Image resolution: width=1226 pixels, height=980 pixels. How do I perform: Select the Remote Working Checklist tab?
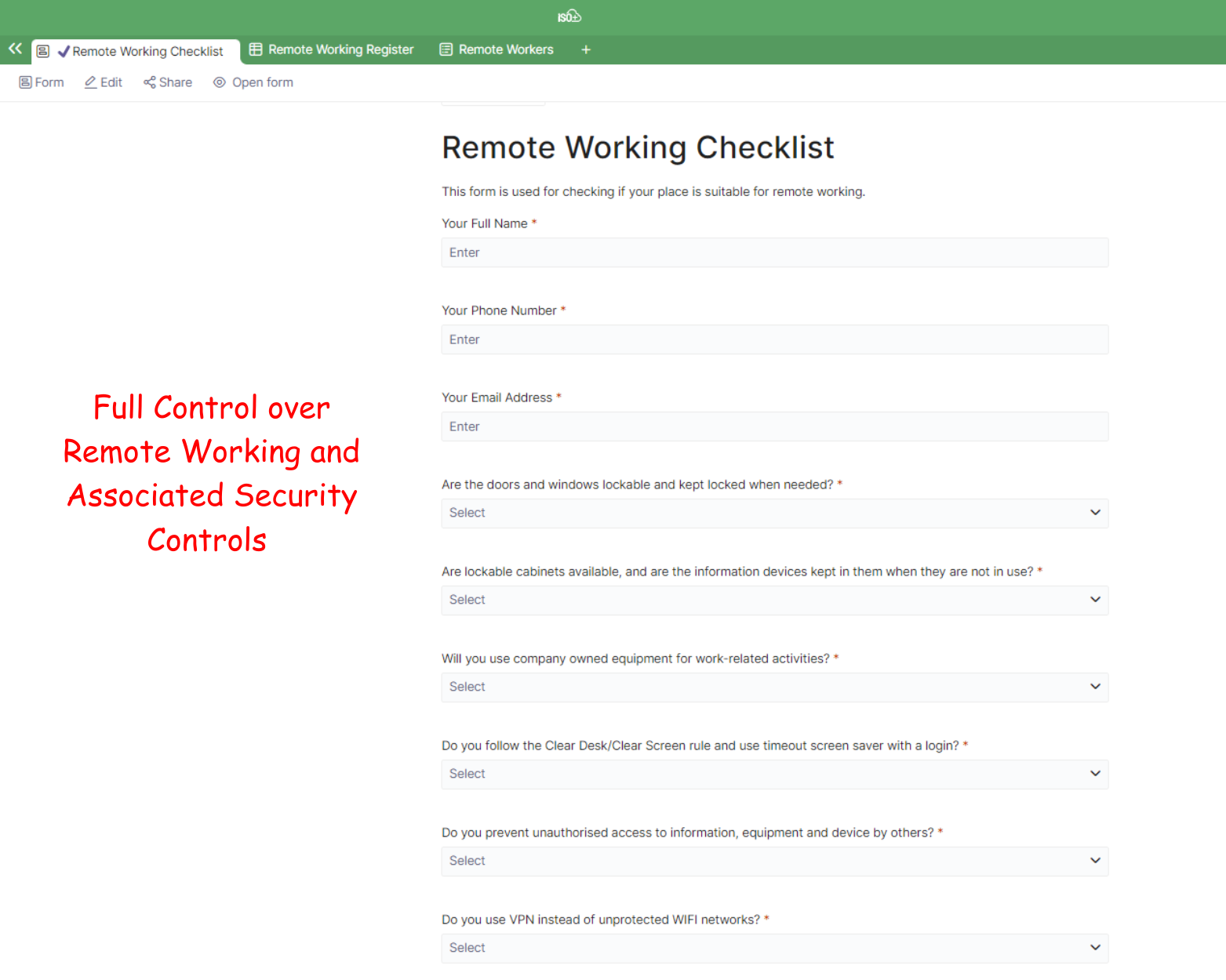click(x=147, y=52)
